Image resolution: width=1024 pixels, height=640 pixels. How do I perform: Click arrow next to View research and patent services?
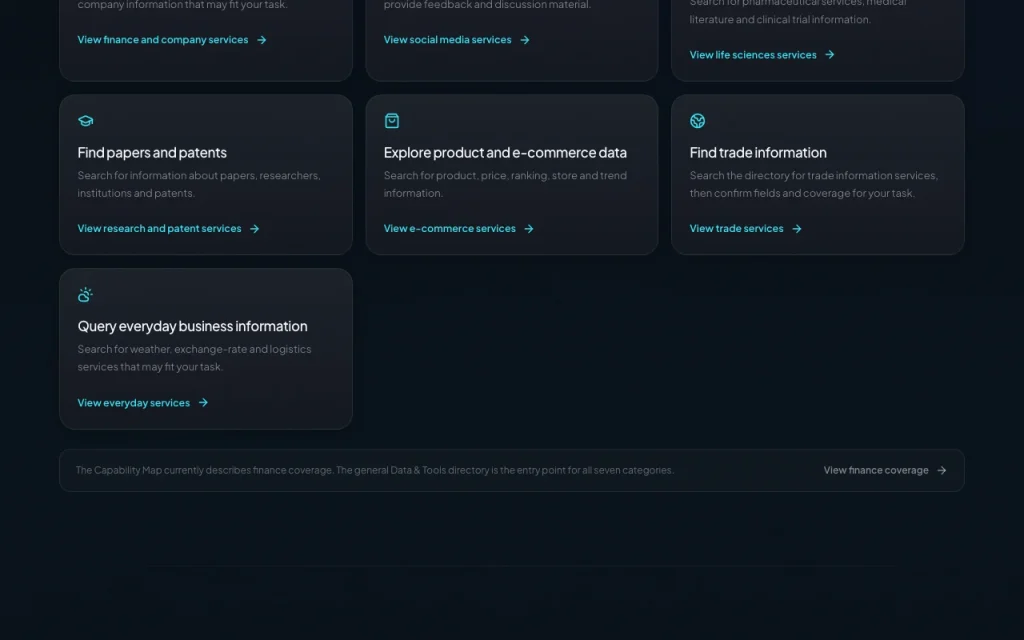(x=255, y=229)
